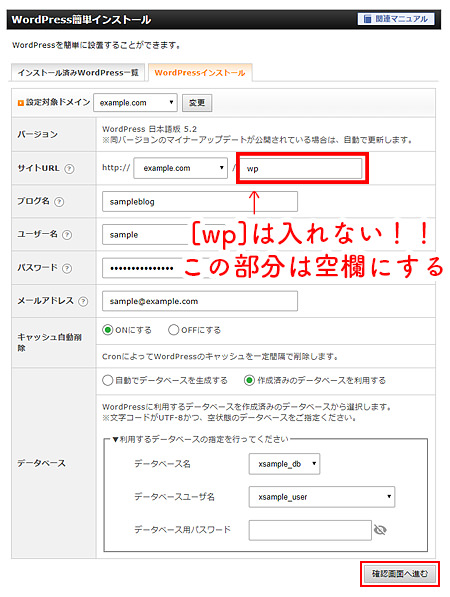Click the データベース用パスワード field

pyautogui.click(x=310, y=530)
